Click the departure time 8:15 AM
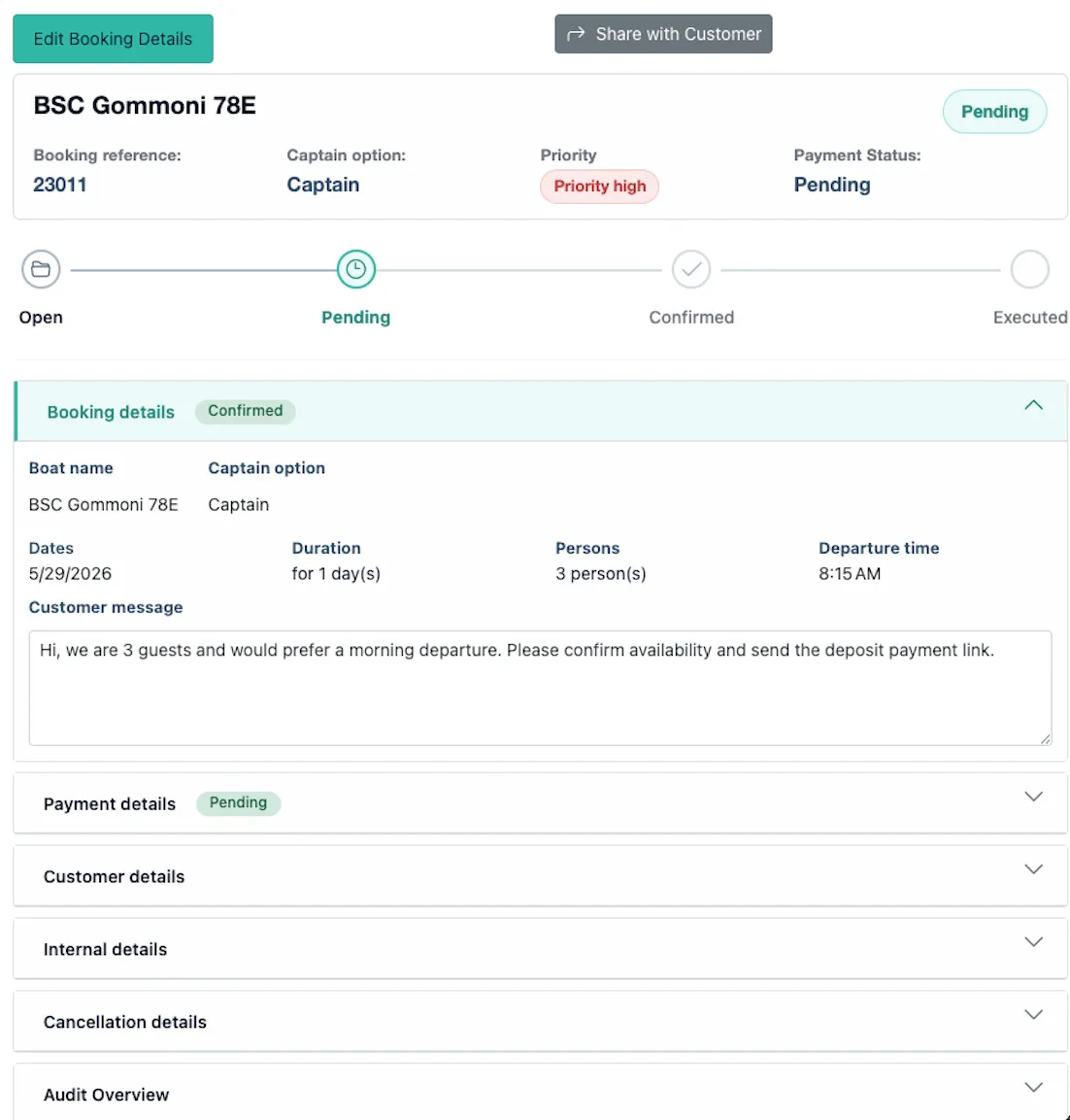Screen dimensions: 1070x1120 pyautogui.click(x=850, y=574)
